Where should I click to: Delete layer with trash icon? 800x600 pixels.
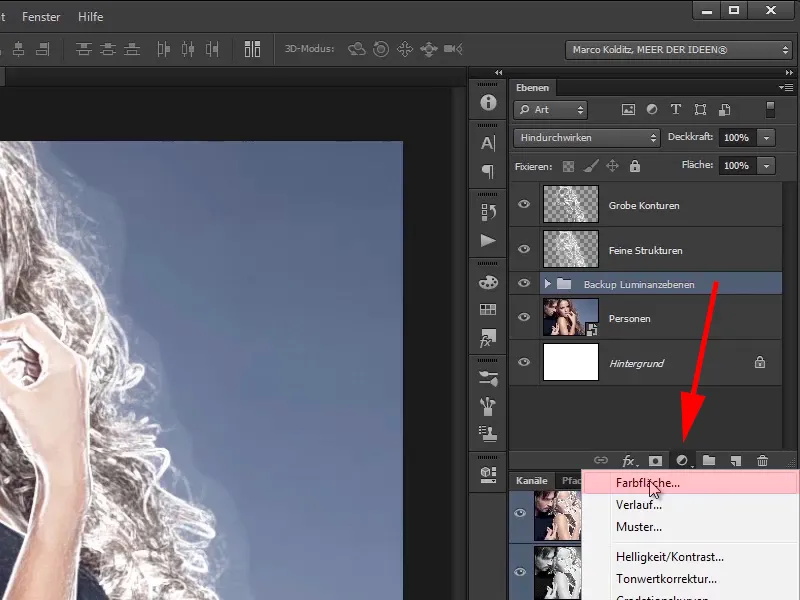(x=762, y=461)
